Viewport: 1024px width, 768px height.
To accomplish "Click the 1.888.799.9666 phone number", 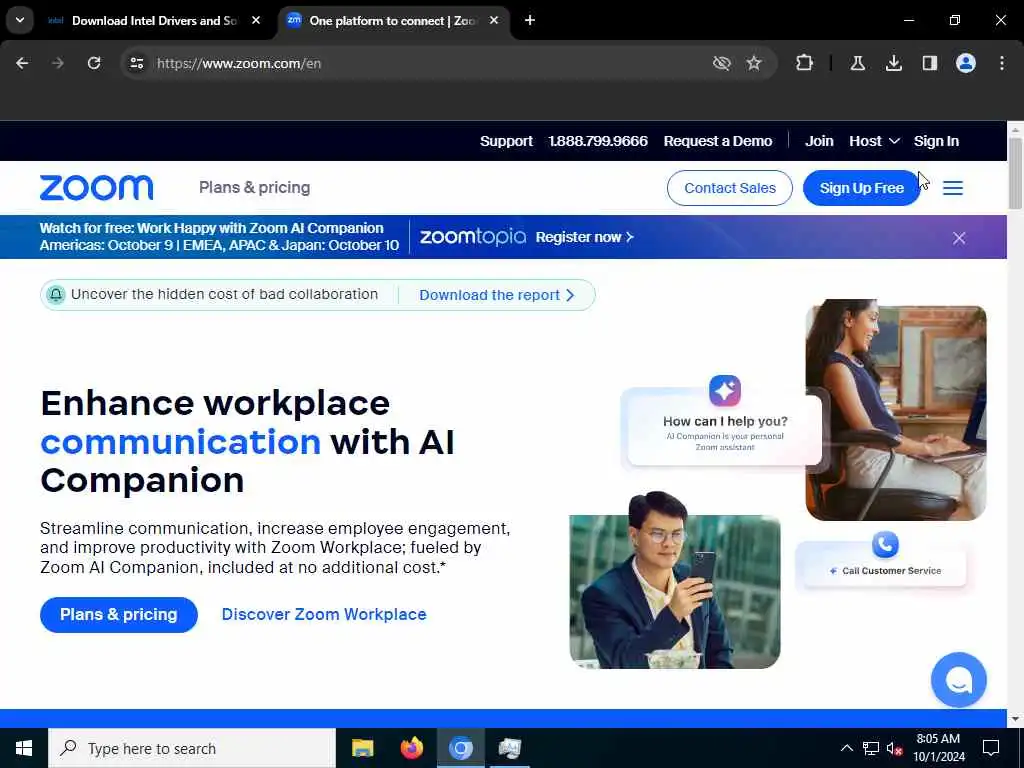I will point(598,141).
